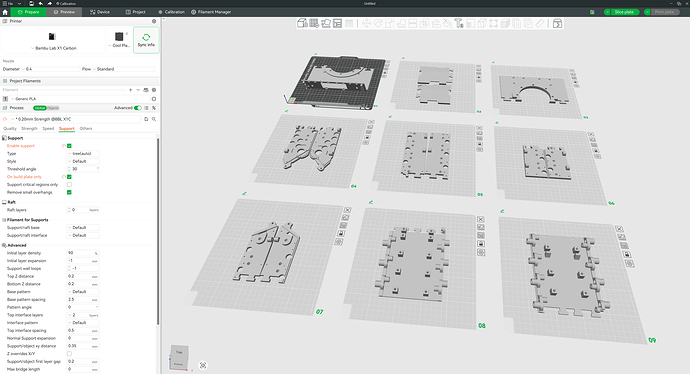The width and height of the screenshot is (690, 374).
Task: Save the process preset icon
Action: point(146,119)
